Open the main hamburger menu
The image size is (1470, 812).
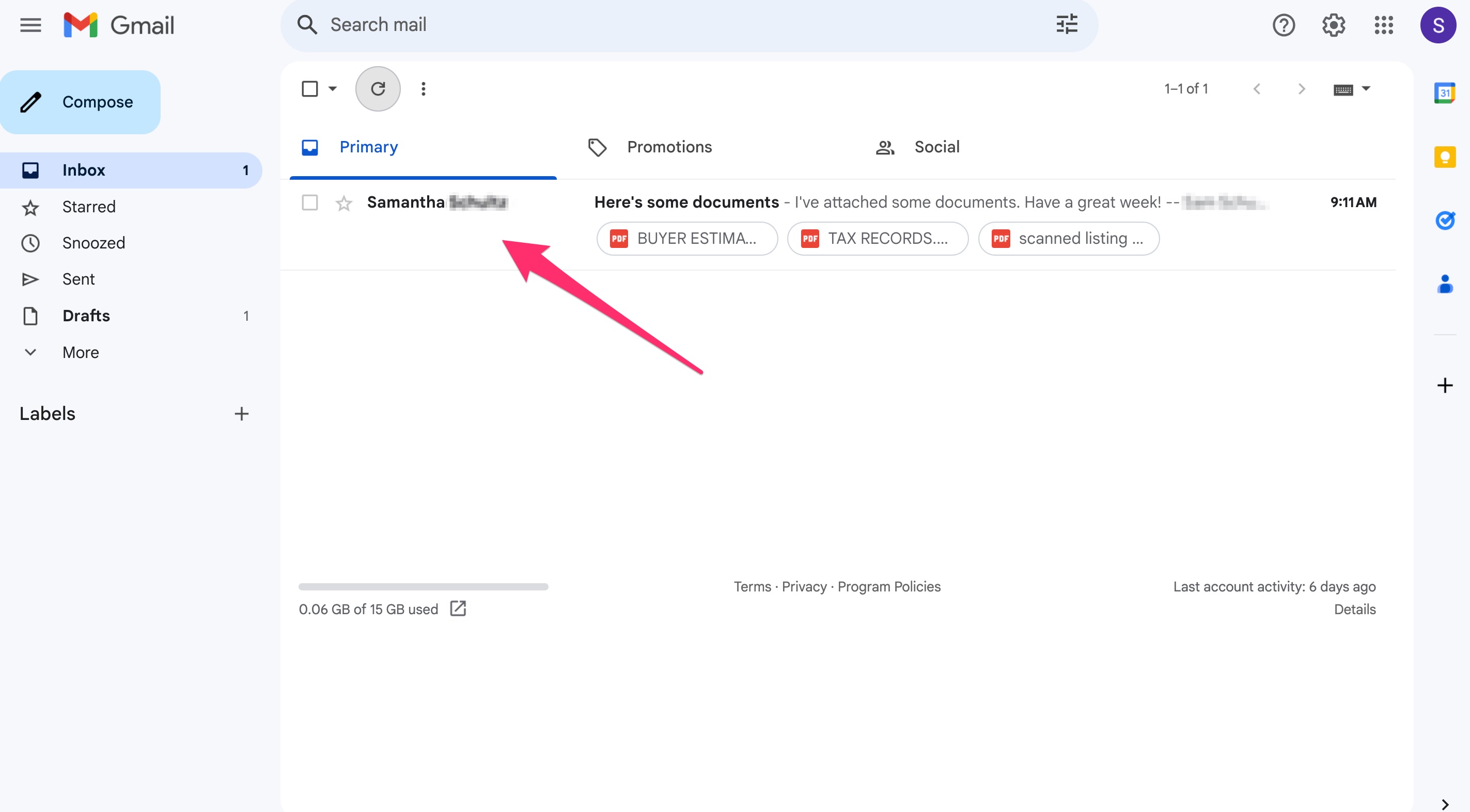pos(30,25)
